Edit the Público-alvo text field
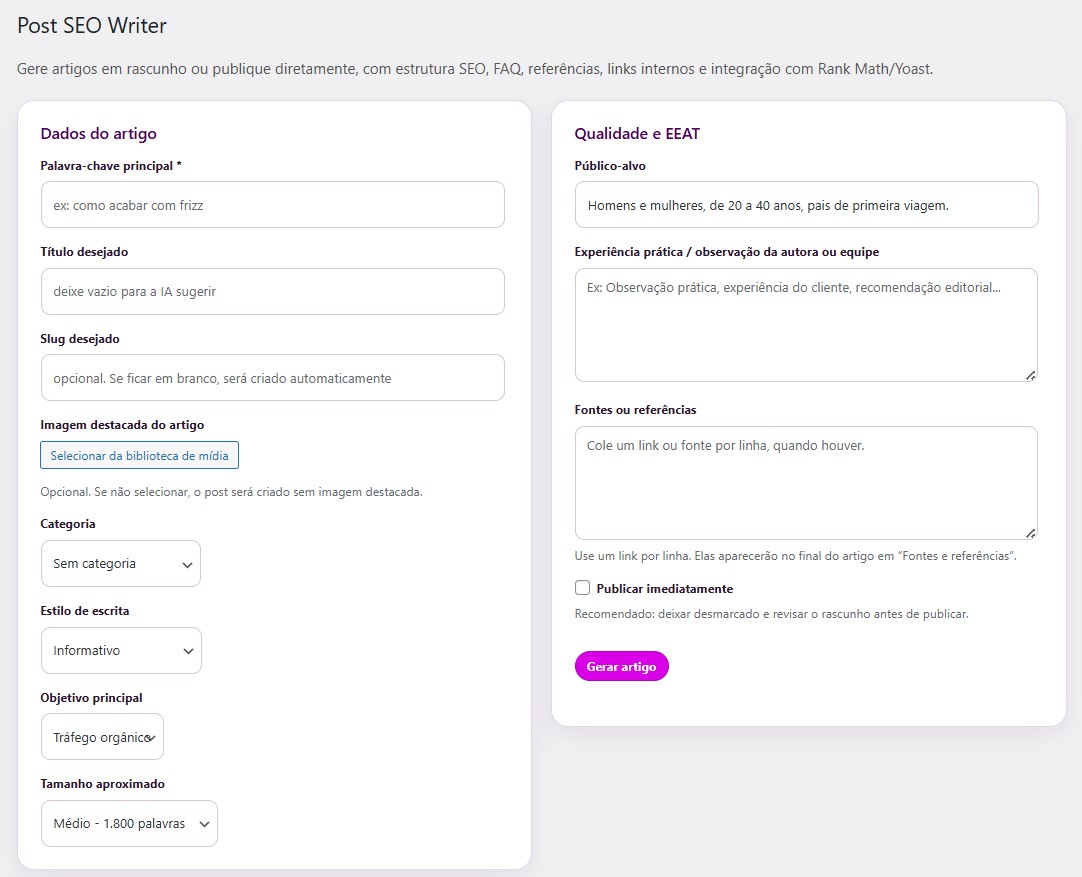 [x=806, y=205]
